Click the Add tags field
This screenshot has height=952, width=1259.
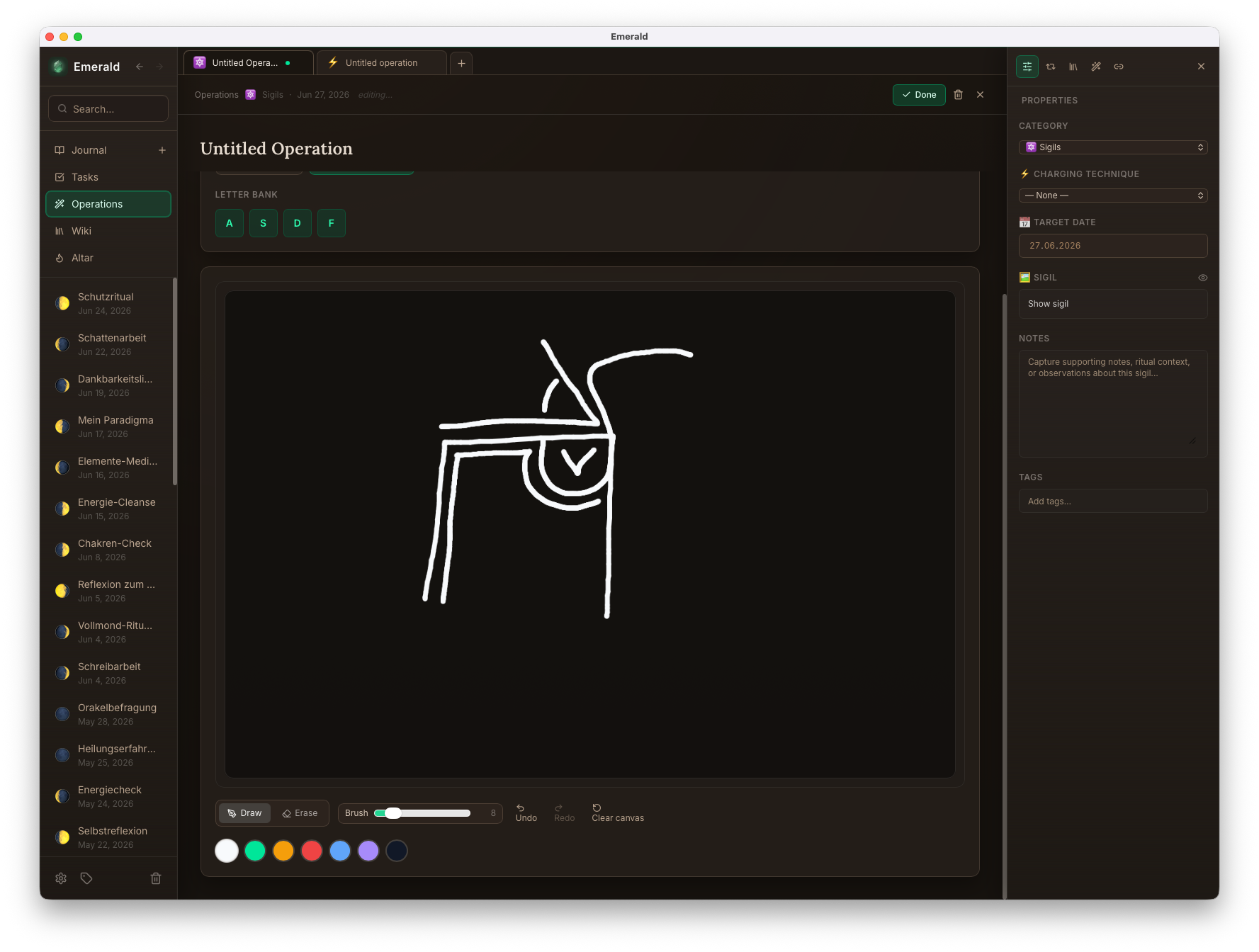click(x=1113, y=501)
